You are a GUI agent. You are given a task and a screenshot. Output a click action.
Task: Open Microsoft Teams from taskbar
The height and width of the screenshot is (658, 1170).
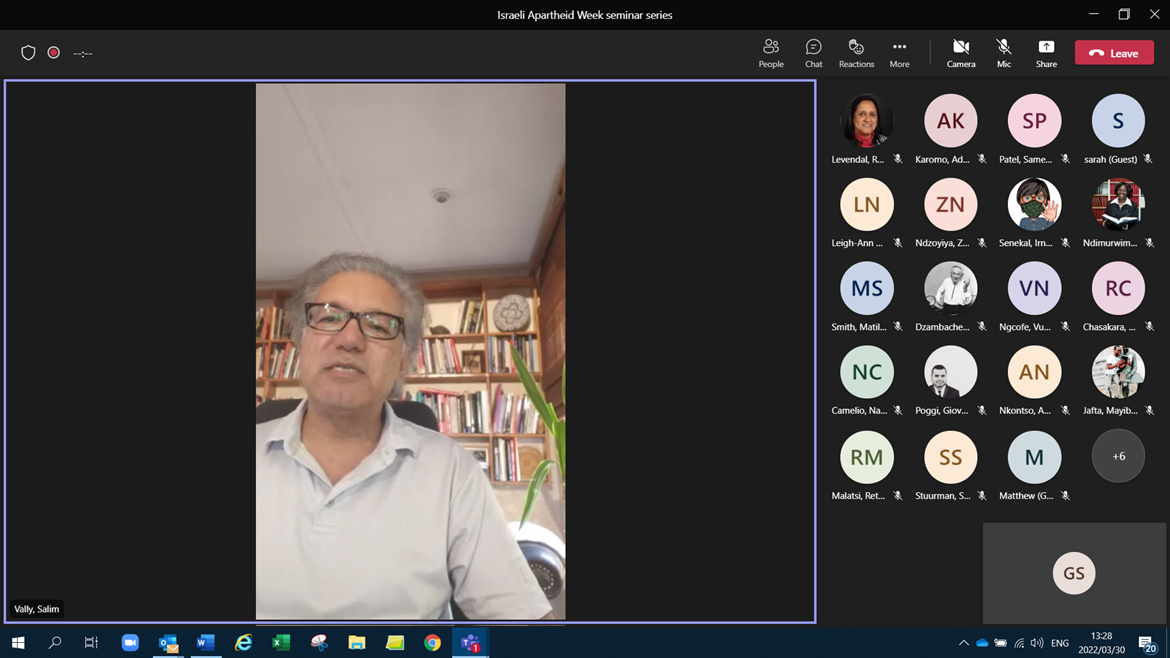(470, 642)
